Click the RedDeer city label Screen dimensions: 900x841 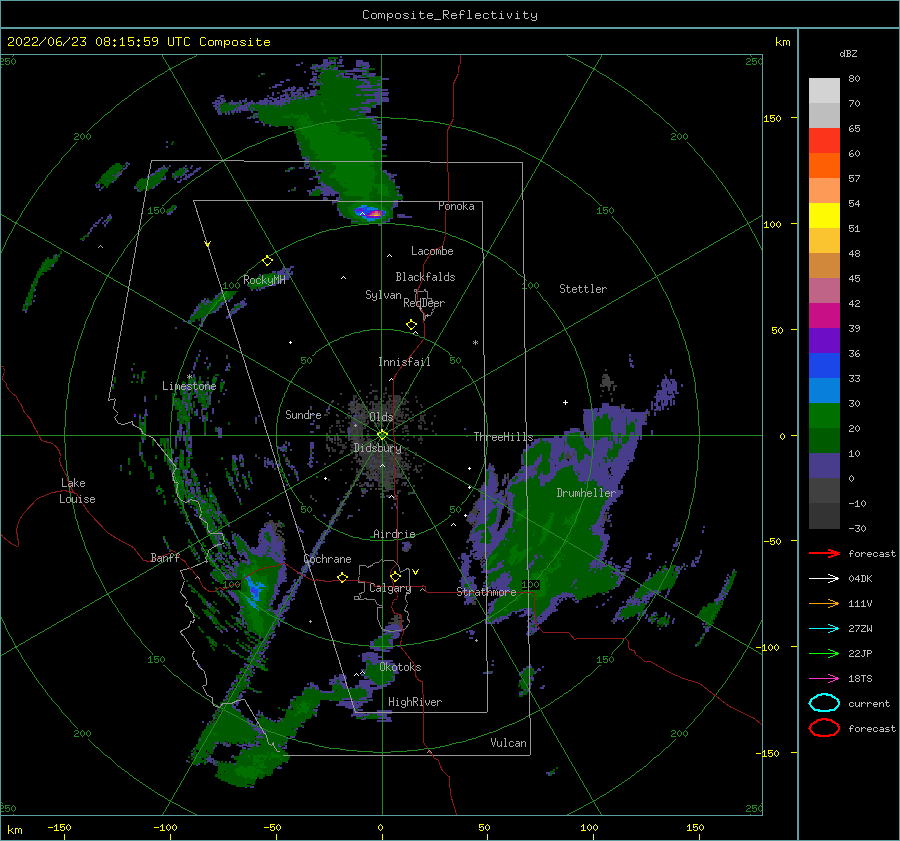tap(424, 303)
